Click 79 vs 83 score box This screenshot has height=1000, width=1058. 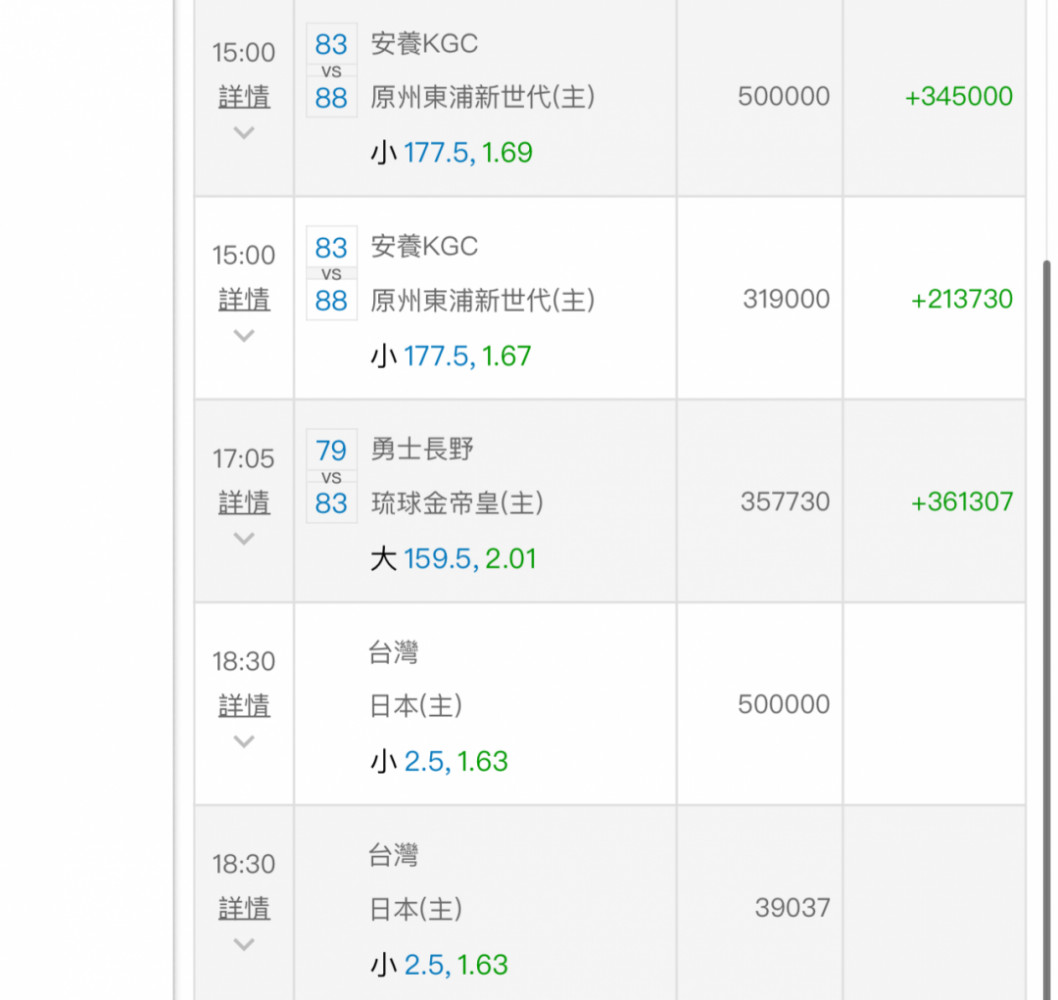[x=331, y=477]
